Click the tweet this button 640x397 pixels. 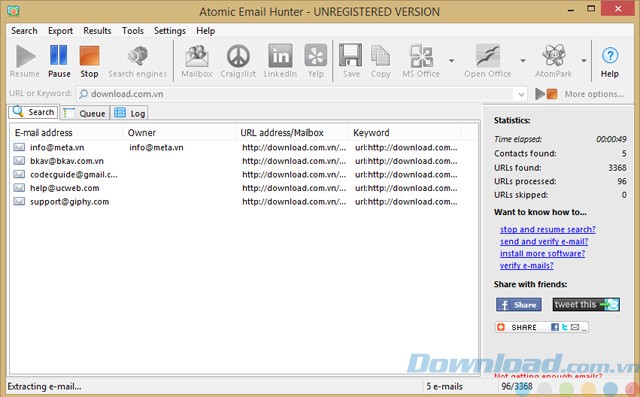[586, 305]
